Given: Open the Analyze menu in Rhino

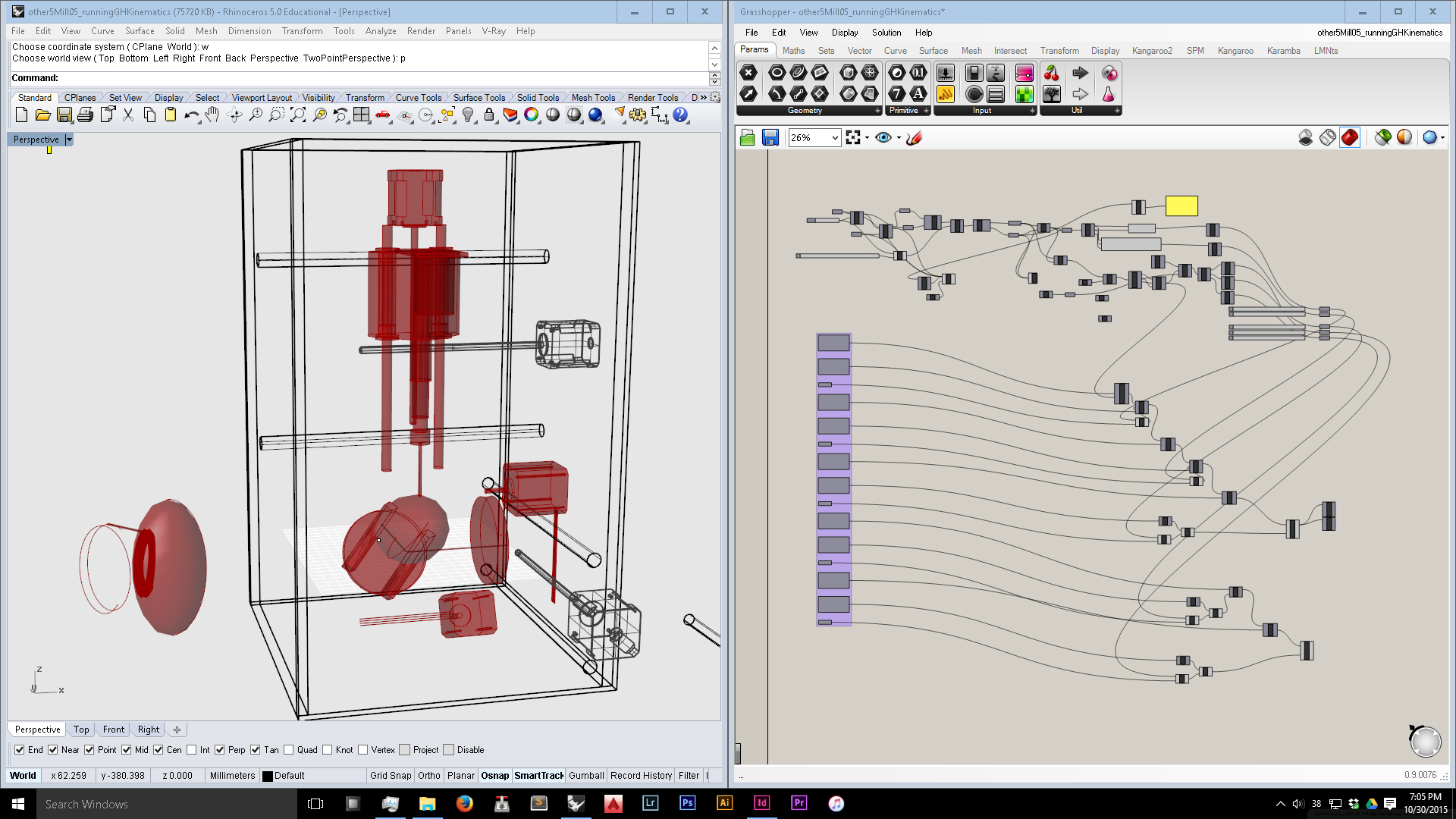Looking at the screenshot, I should click(x=380, y=31).
